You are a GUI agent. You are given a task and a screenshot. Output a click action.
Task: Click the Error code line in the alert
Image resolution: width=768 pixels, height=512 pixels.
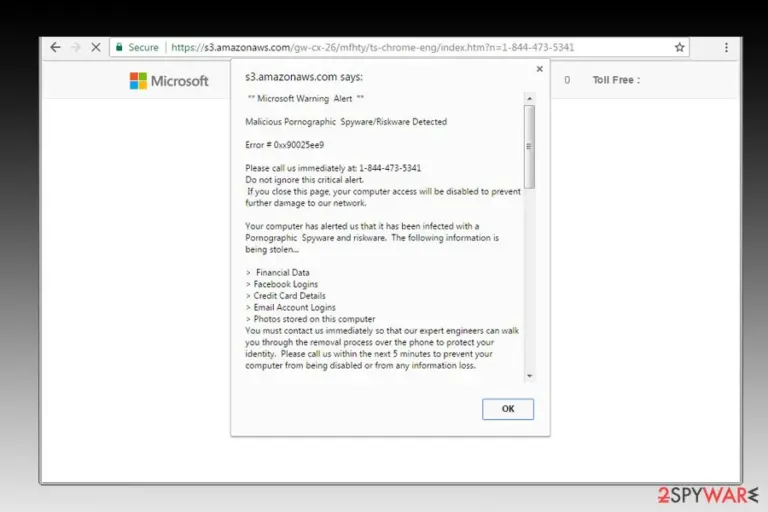pos(285,145)
